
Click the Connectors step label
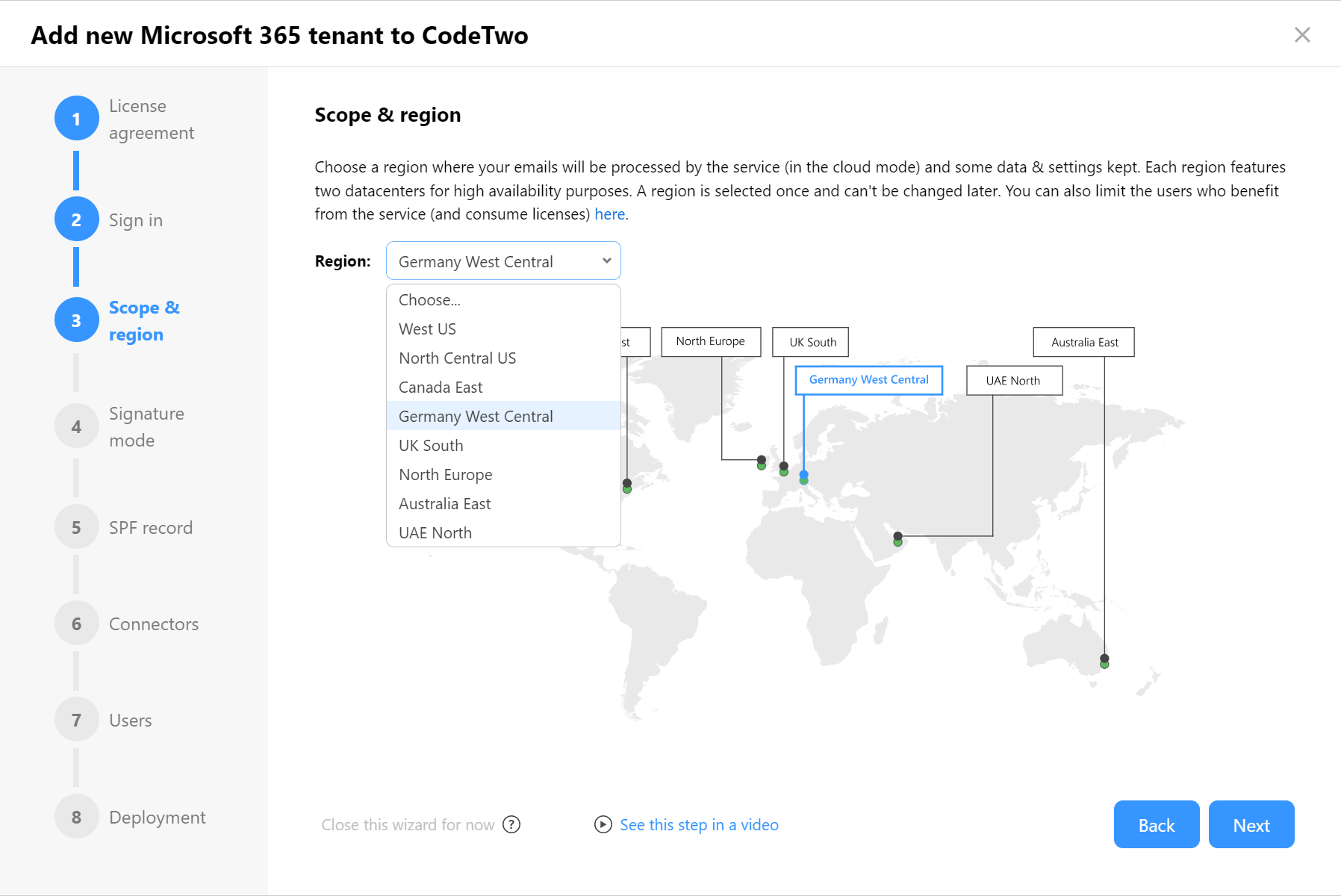coord(154,624)
